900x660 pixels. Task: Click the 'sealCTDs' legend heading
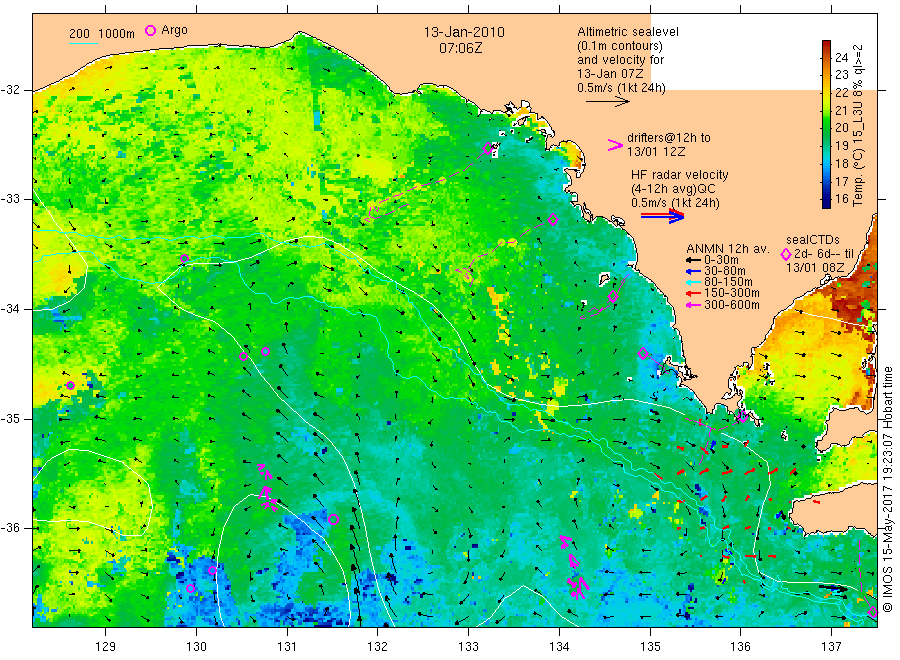pos(813,240)
